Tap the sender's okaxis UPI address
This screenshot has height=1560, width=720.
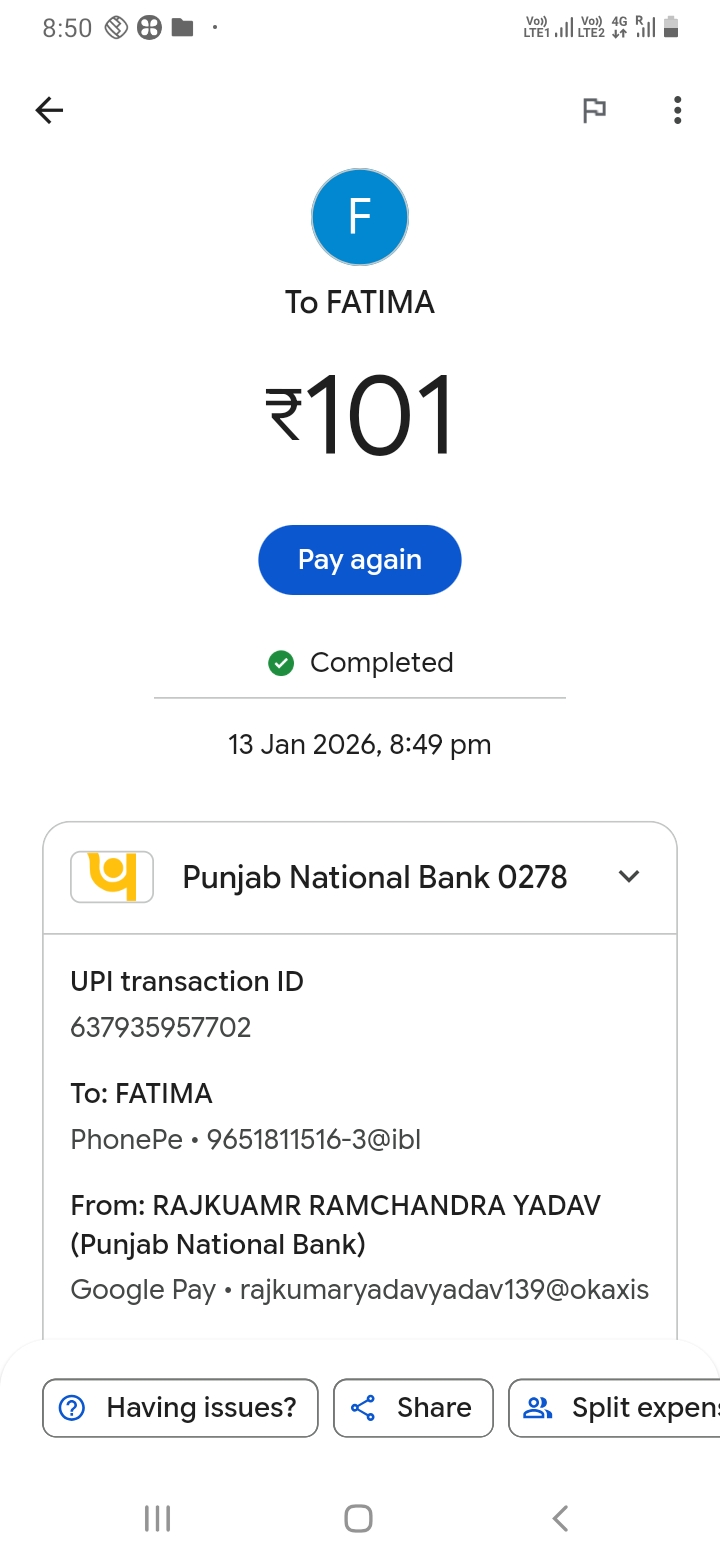coord(444,1290)
